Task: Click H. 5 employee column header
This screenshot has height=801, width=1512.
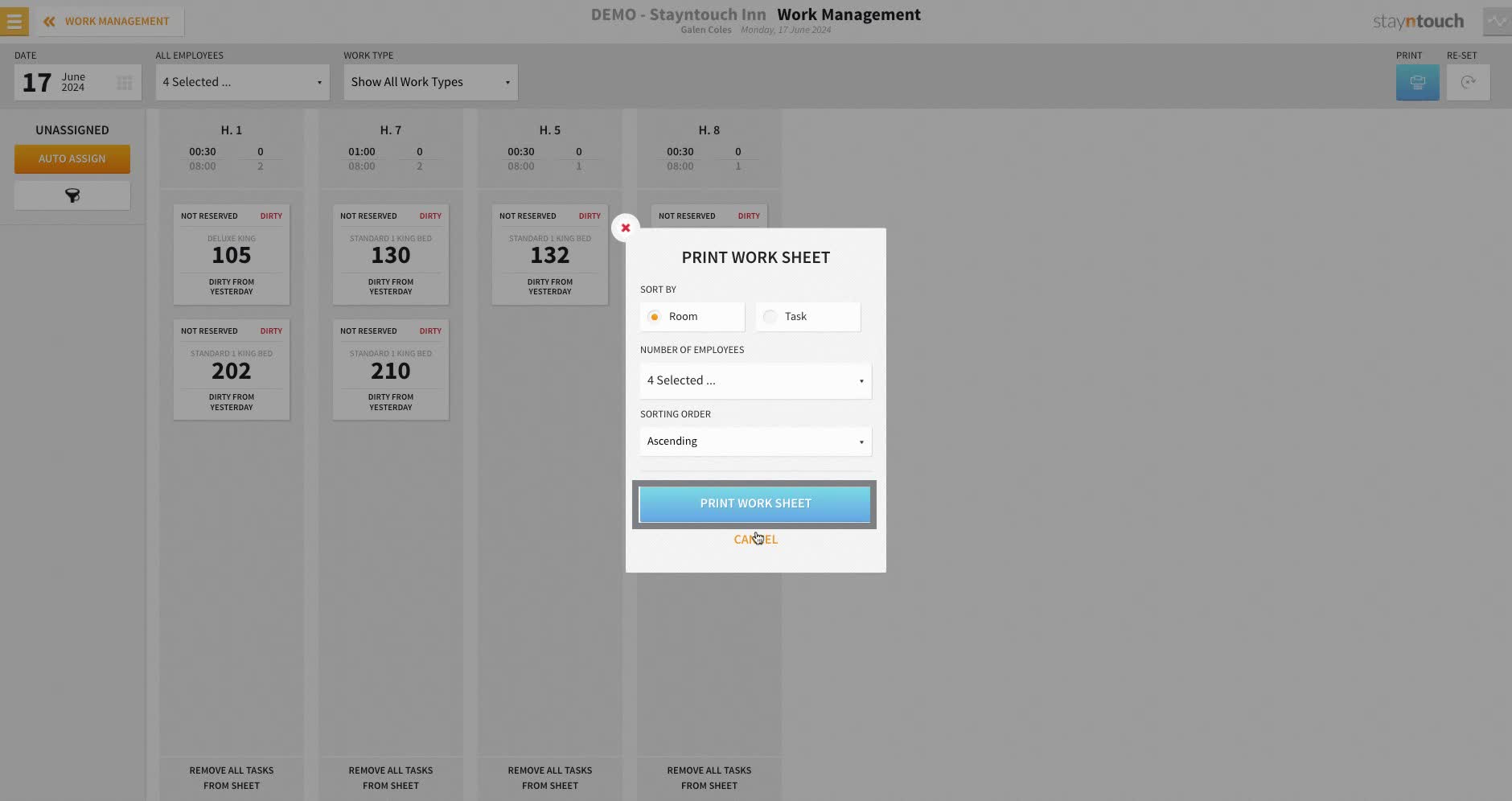Action: tap(550, 130)
